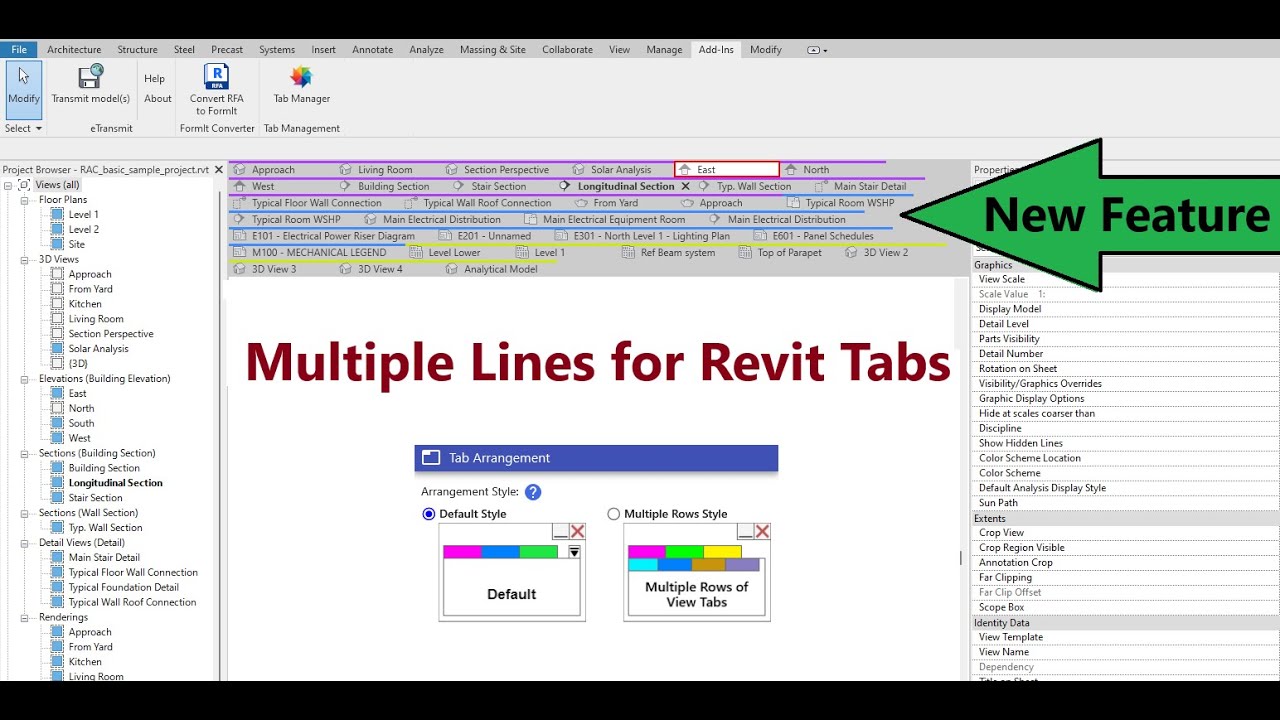Collapse Sections (Wall Section) node
Viewport: 1280px width, 720px height.
point(24,513)
